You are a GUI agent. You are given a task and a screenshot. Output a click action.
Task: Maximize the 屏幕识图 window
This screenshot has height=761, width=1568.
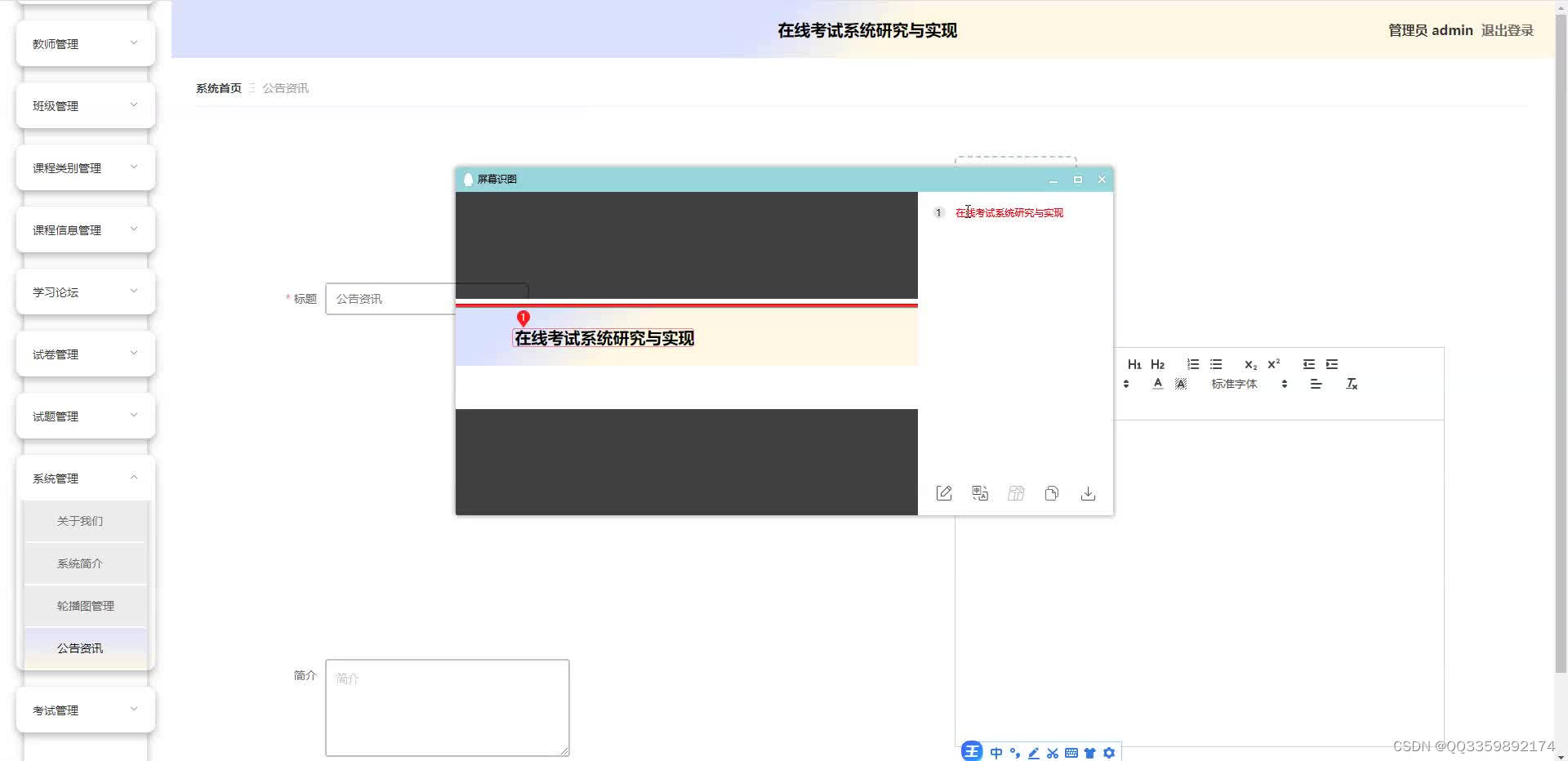tap(1078, 180)
